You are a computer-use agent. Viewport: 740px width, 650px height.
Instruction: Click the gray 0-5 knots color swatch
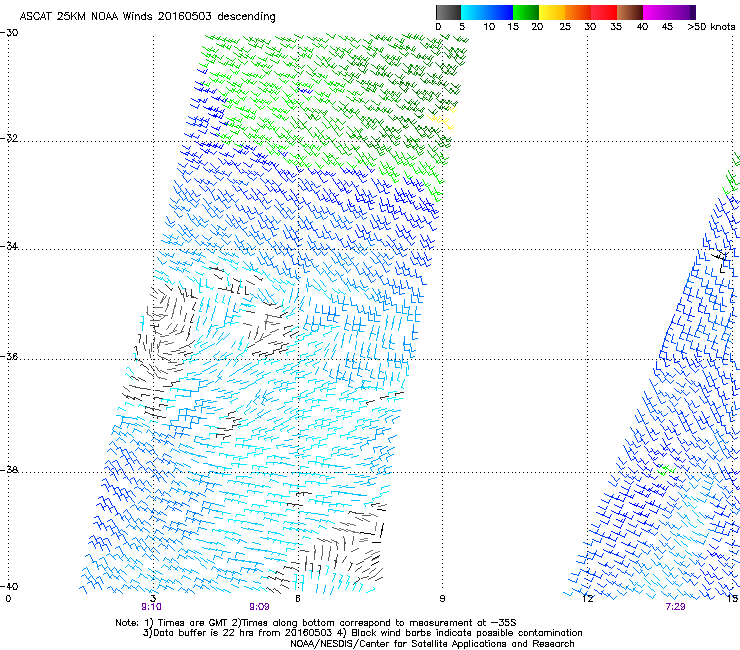(448, 12)
